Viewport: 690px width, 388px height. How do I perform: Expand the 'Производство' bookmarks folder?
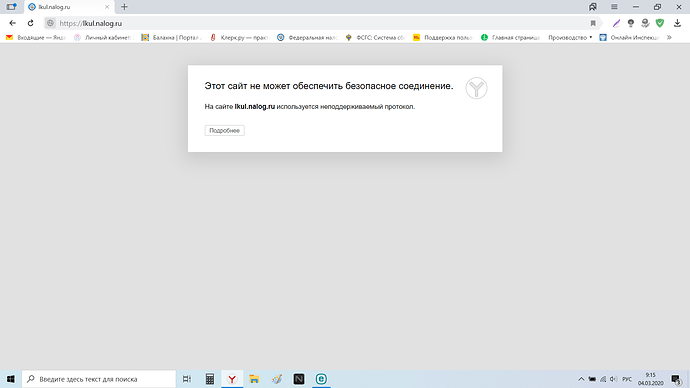point(570,38)
